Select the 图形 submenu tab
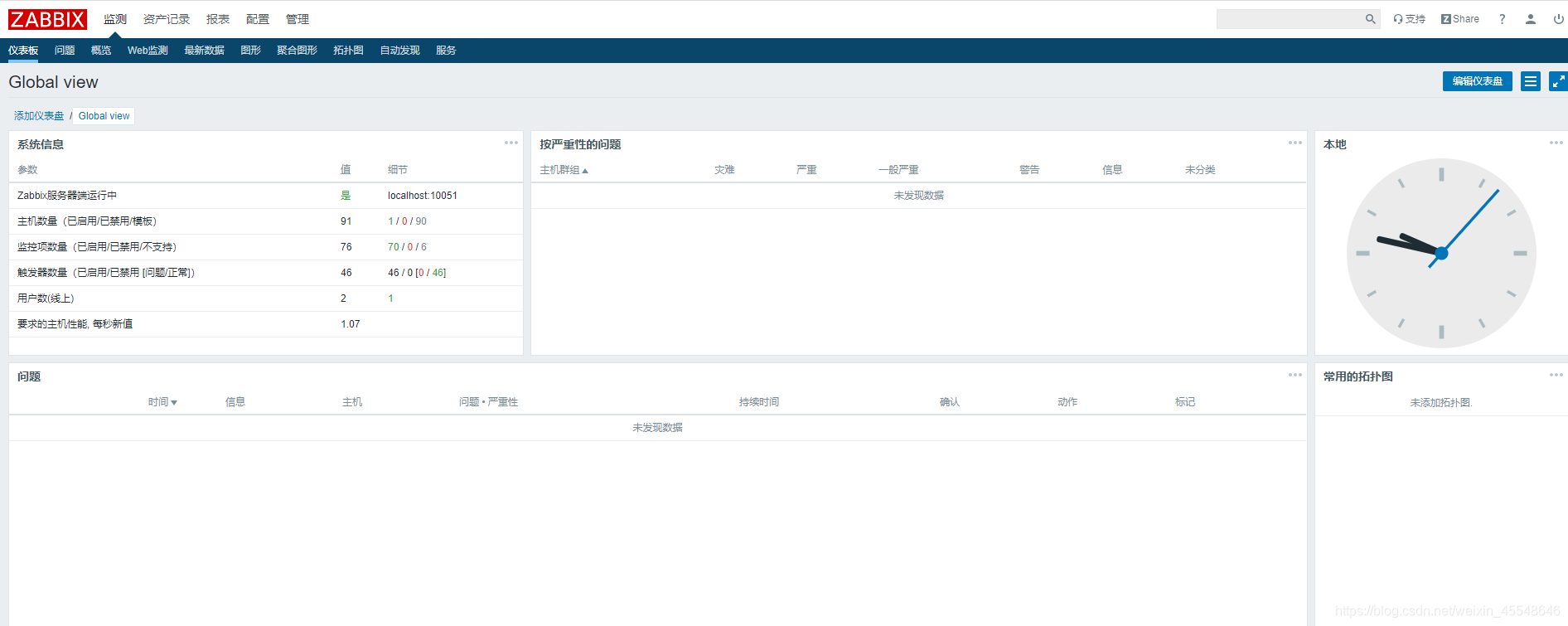The width and height of the screenshot is (1568, 626). point(250,51)
